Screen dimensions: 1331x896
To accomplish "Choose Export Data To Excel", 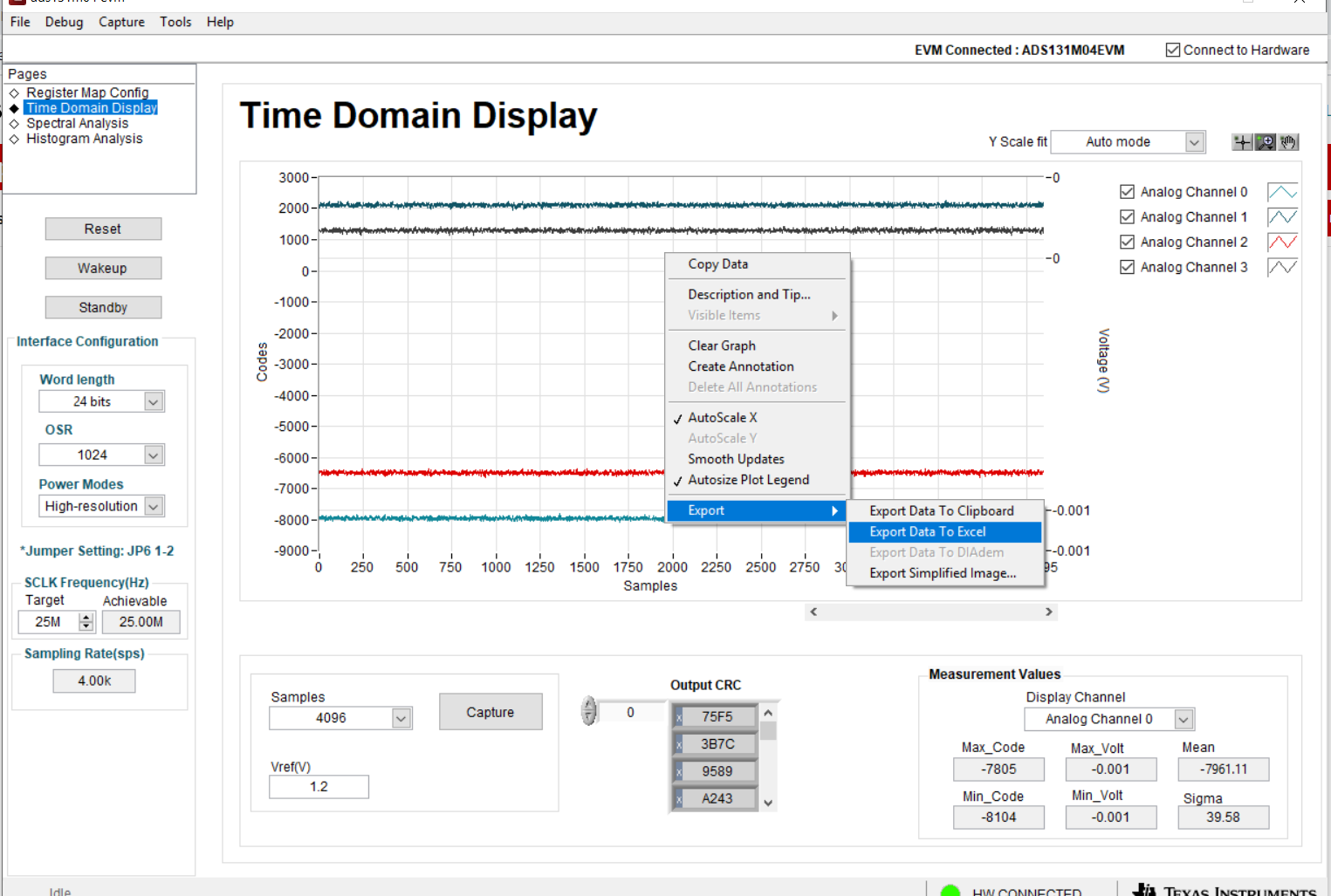I will coord(945,532).
